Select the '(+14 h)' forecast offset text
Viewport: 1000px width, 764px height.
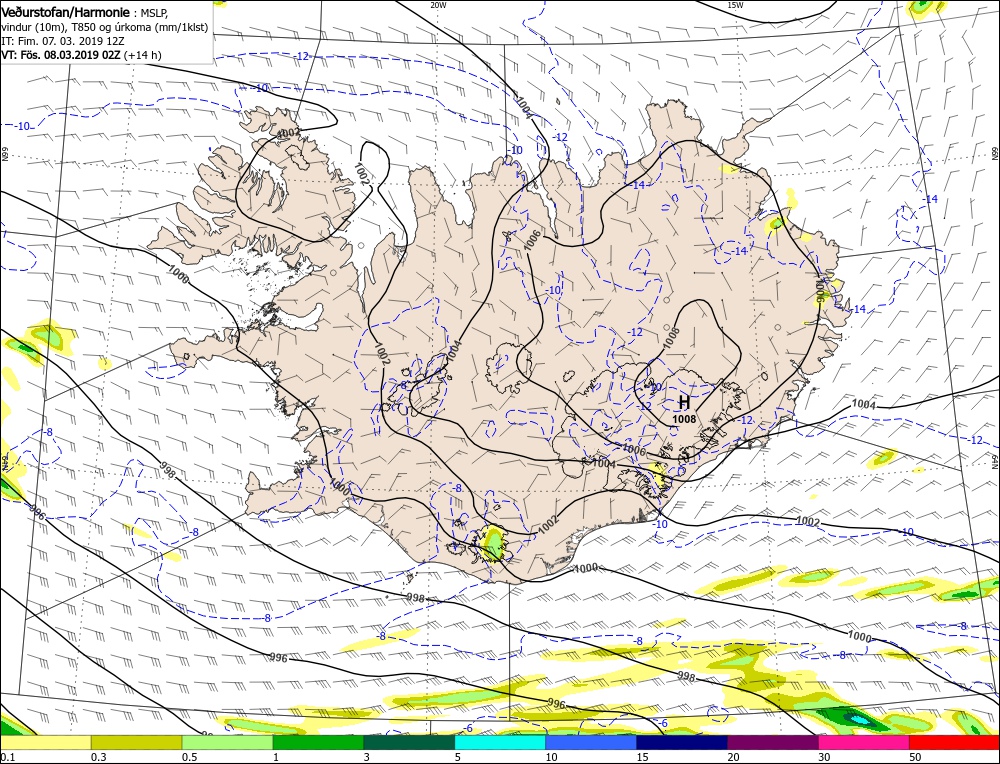tap(142, 55)
